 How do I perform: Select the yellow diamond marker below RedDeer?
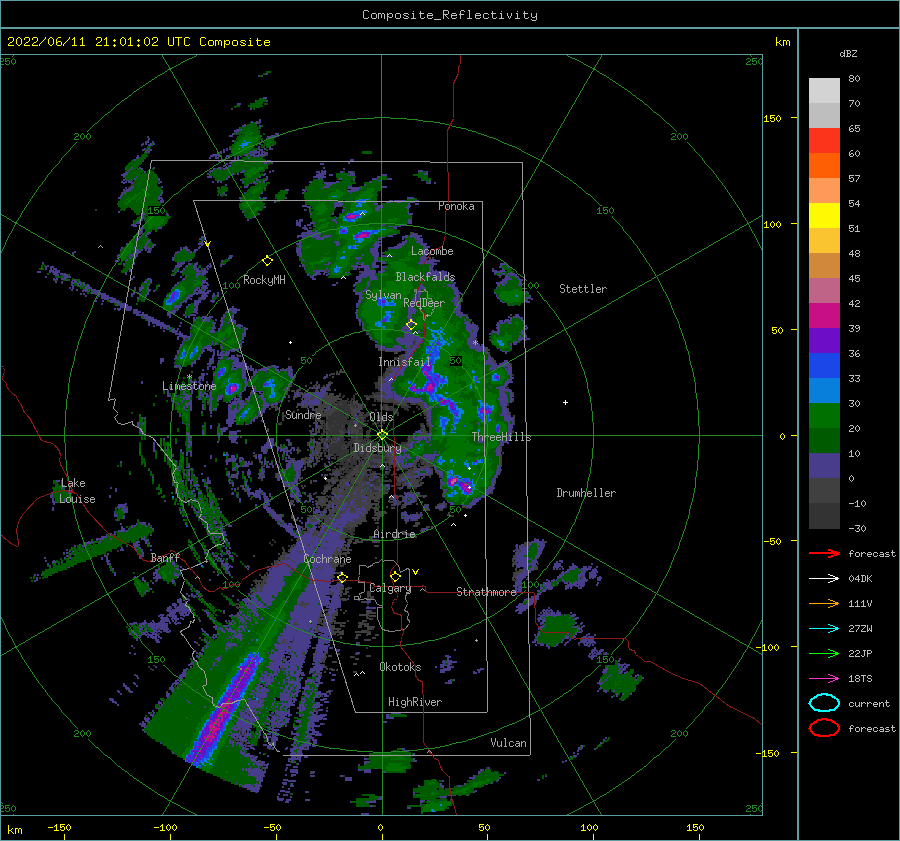click(411, 325)
